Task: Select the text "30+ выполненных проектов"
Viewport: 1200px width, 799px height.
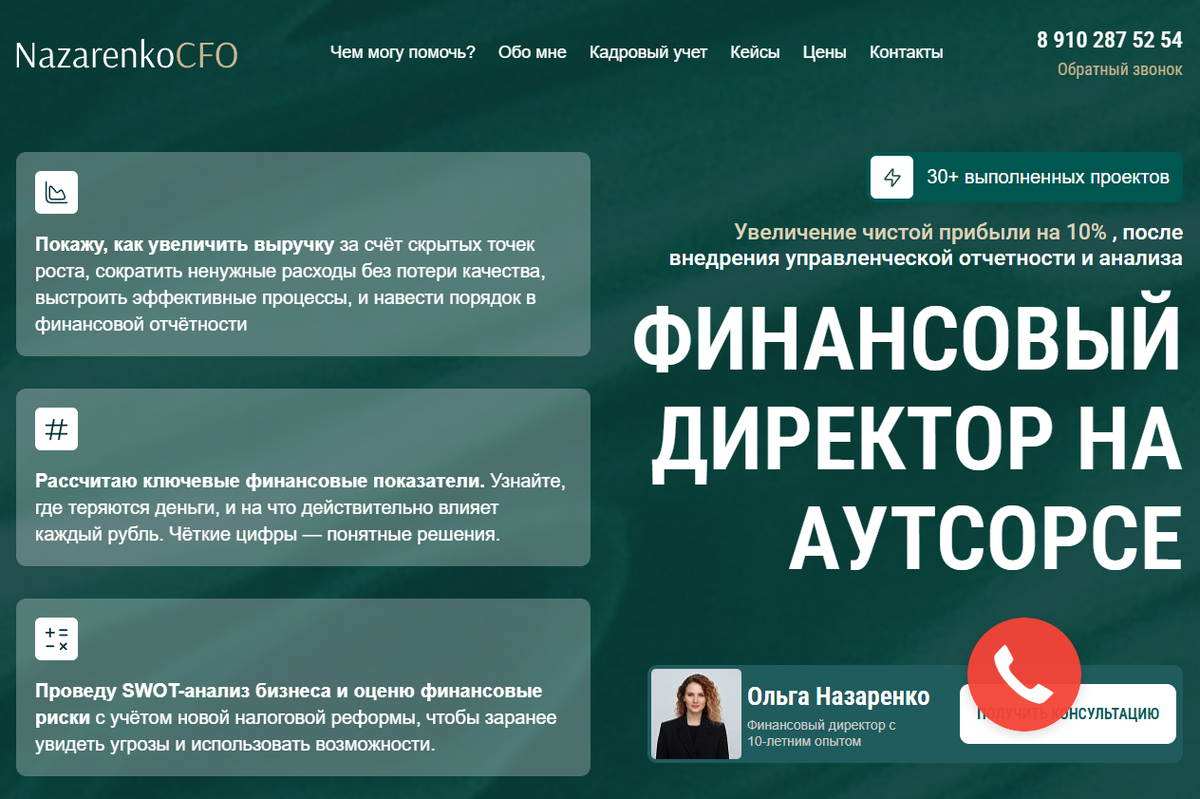Action: pyautogui.click(x=1048, y=178)
